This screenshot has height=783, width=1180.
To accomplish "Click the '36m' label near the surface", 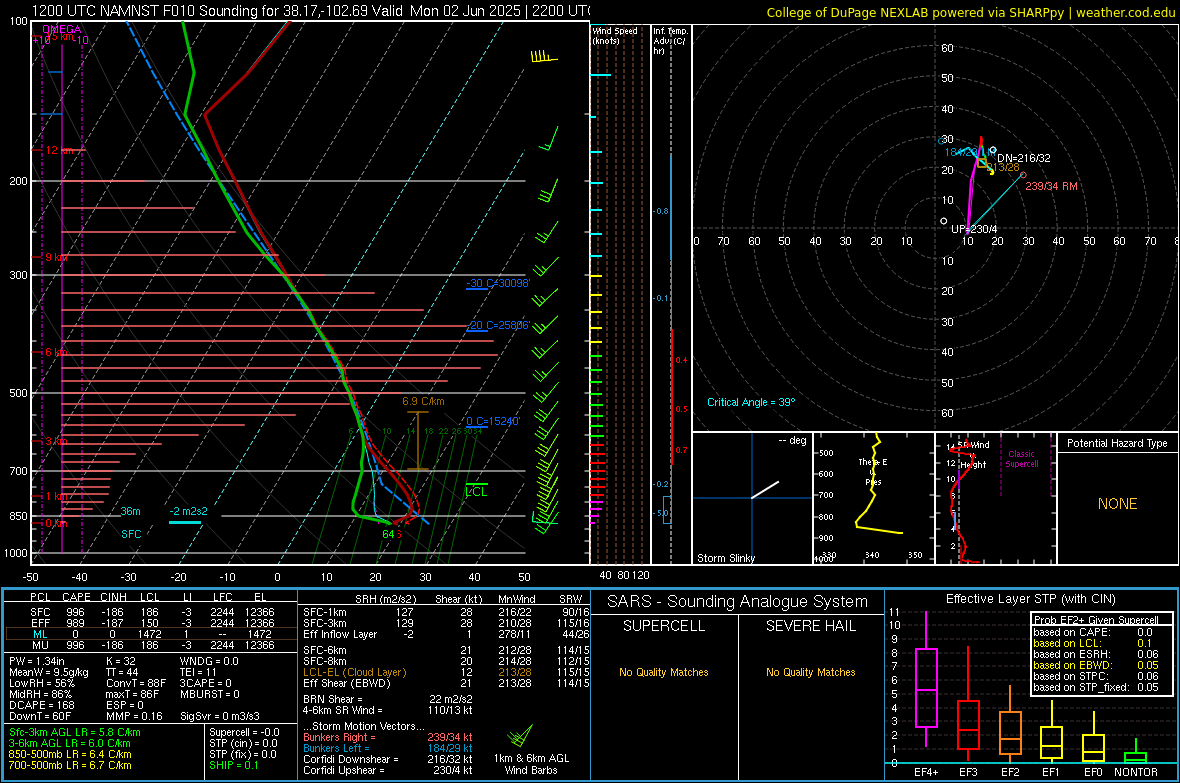I will click(x=130, y=511).
